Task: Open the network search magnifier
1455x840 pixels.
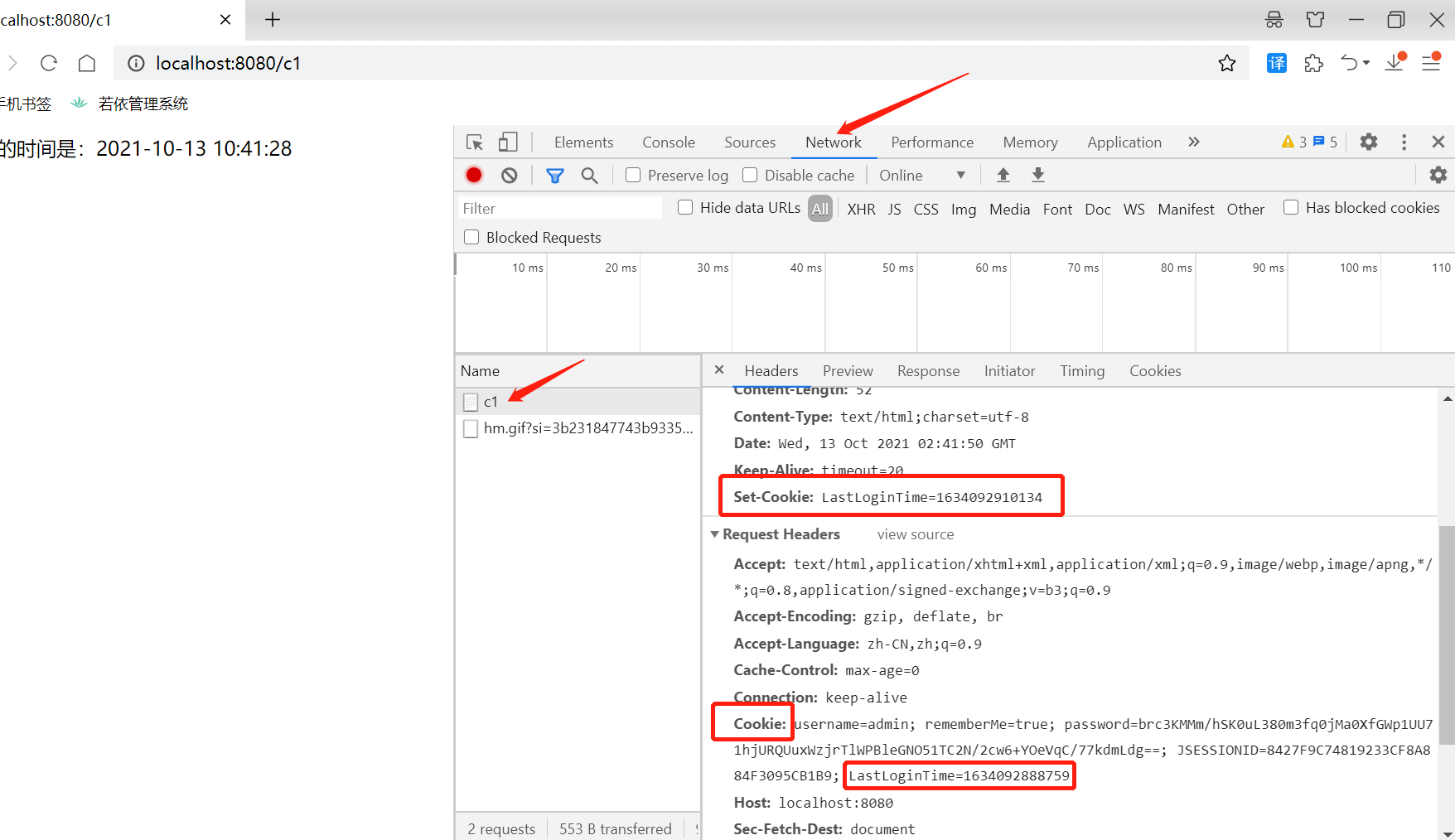Action: pyautogui.click(x=589, y=175)
